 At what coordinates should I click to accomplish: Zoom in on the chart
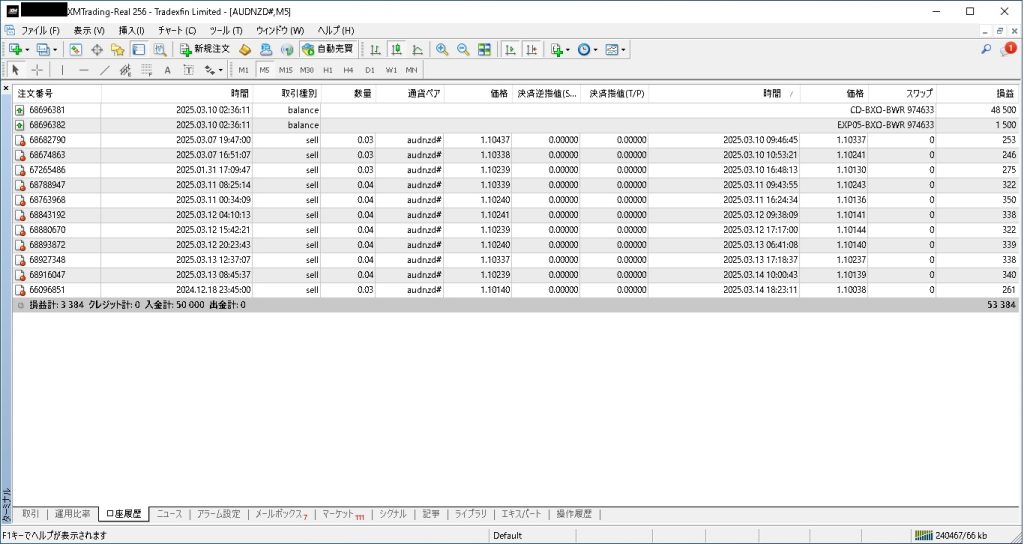tap(441, 49)
